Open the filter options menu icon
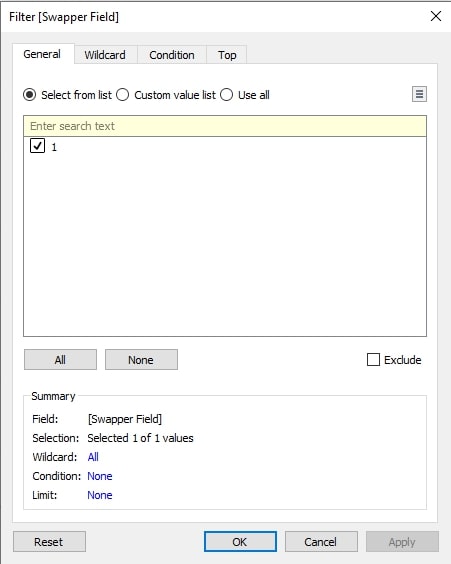Viewport: 451px width, 564px height. point(419,94)
